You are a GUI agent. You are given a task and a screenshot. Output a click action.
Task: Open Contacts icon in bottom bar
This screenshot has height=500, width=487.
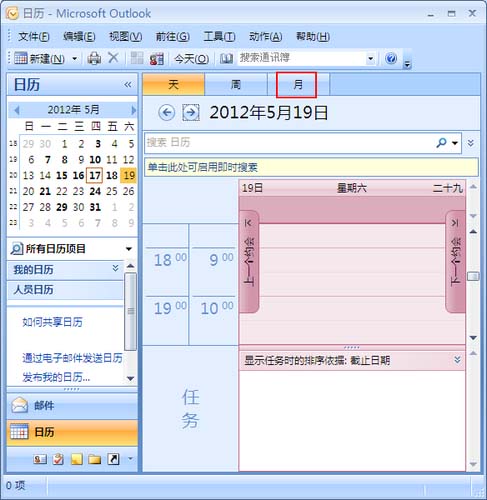coord(40,459)
